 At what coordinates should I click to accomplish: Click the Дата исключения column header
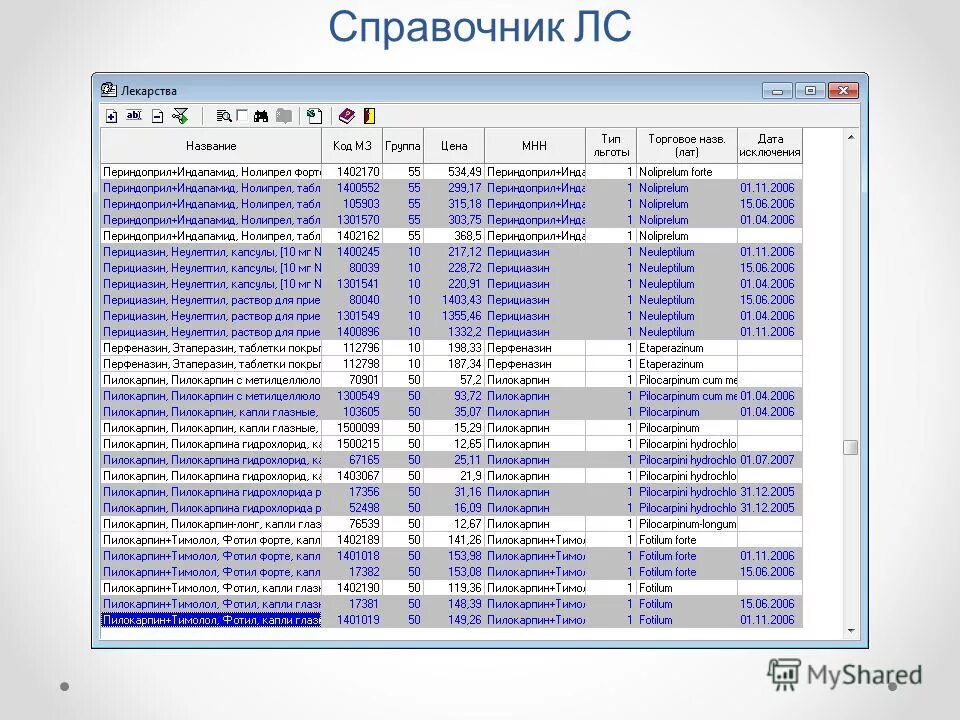tap(769, 145)
